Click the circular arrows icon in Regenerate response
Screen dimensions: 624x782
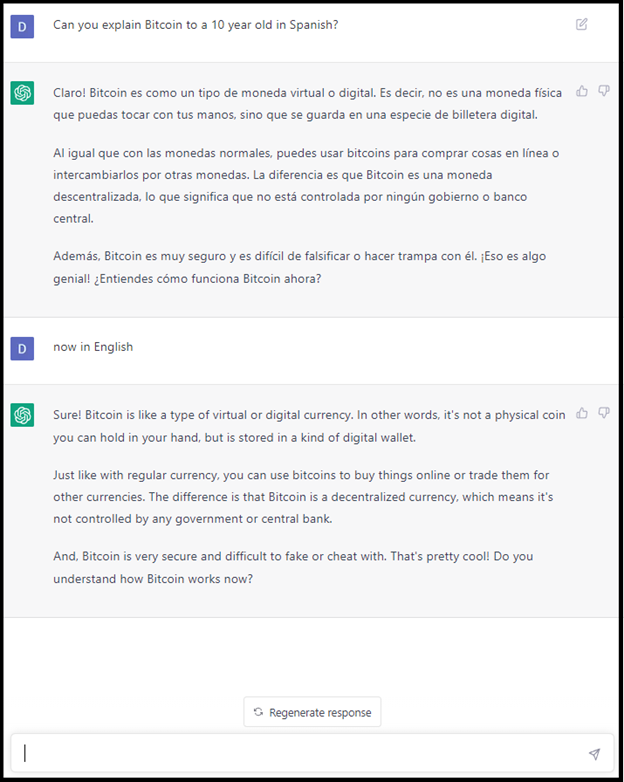point(258,712)
